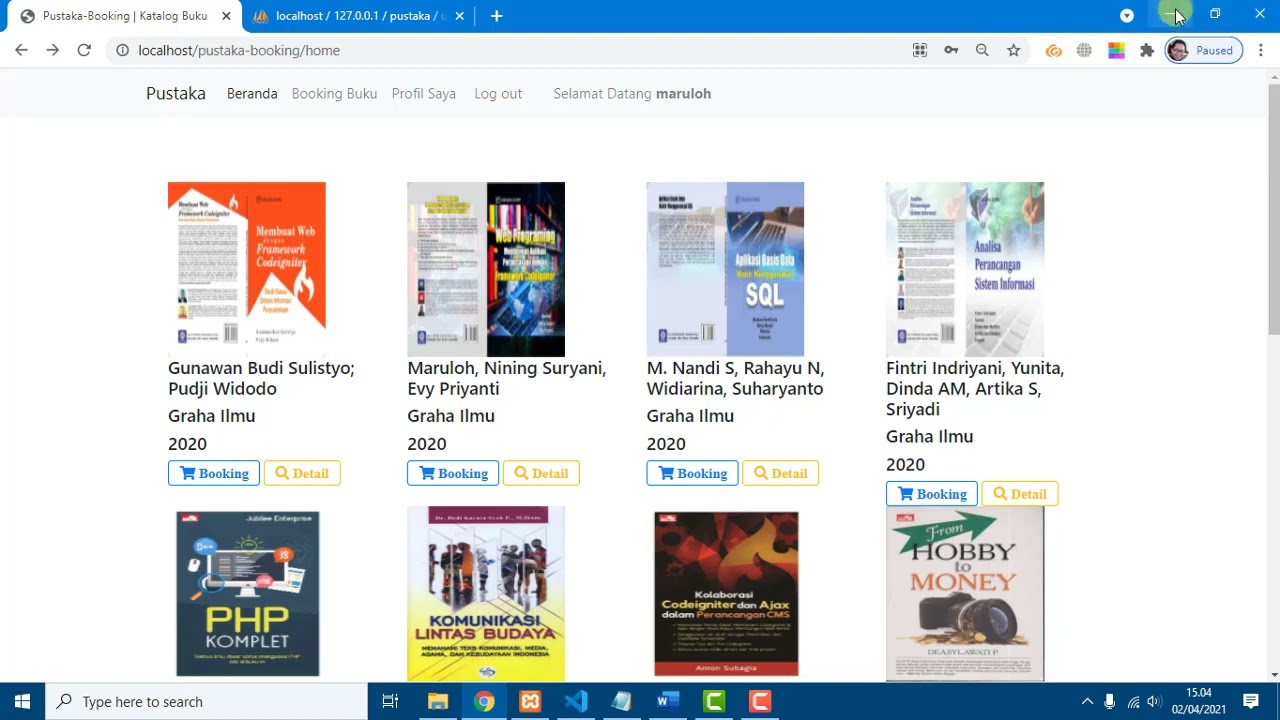1280x720 pixels.
Task: Click the taskbar search box
Action: pyautogui.click(x=207, y=701)
